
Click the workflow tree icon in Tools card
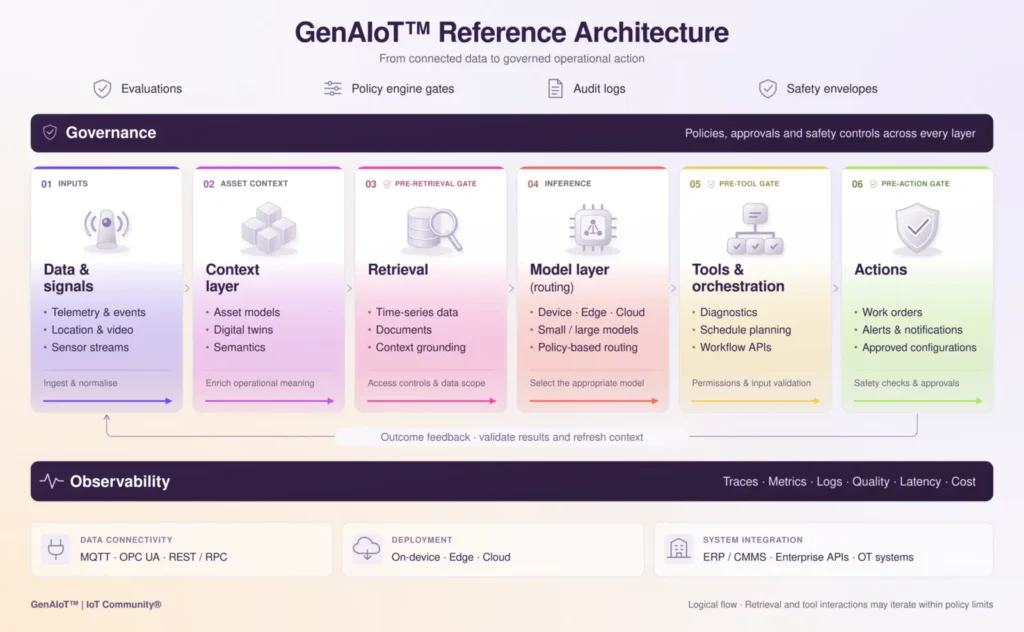[755, 228]
